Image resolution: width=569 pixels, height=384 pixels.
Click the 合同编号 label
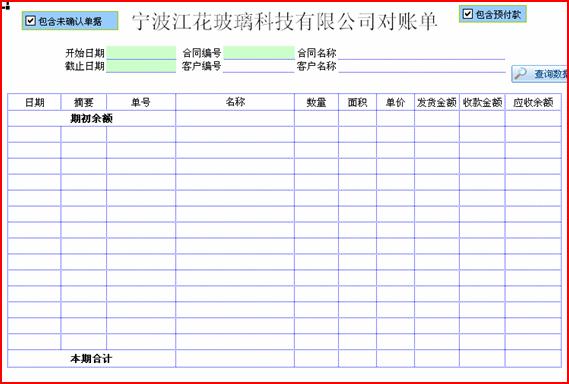pos(202,53)
